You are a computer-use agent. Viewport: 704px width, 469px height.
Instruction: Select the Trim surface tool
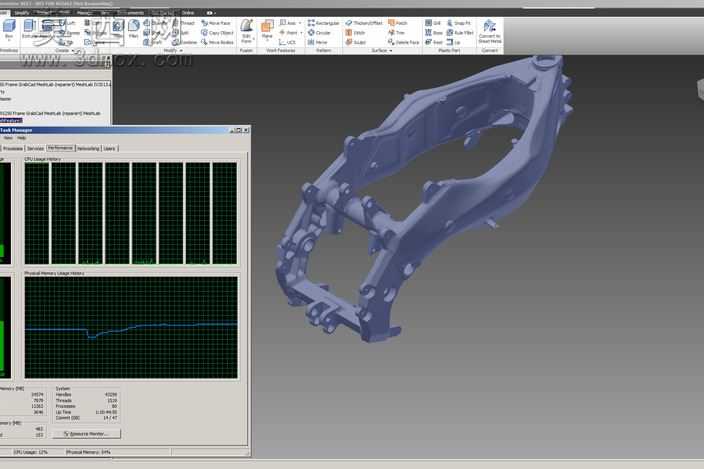(x=396, y=33)
